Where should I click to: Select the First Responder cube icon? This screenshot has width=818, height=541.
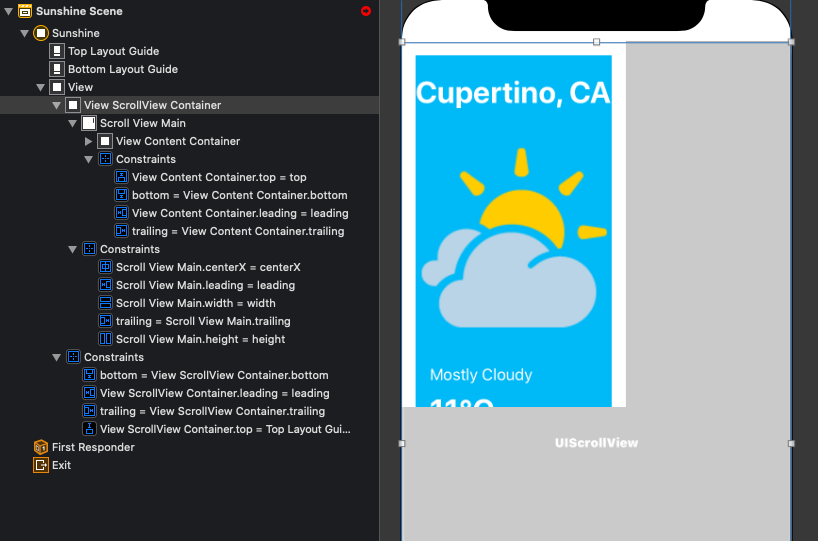[41, 447]
